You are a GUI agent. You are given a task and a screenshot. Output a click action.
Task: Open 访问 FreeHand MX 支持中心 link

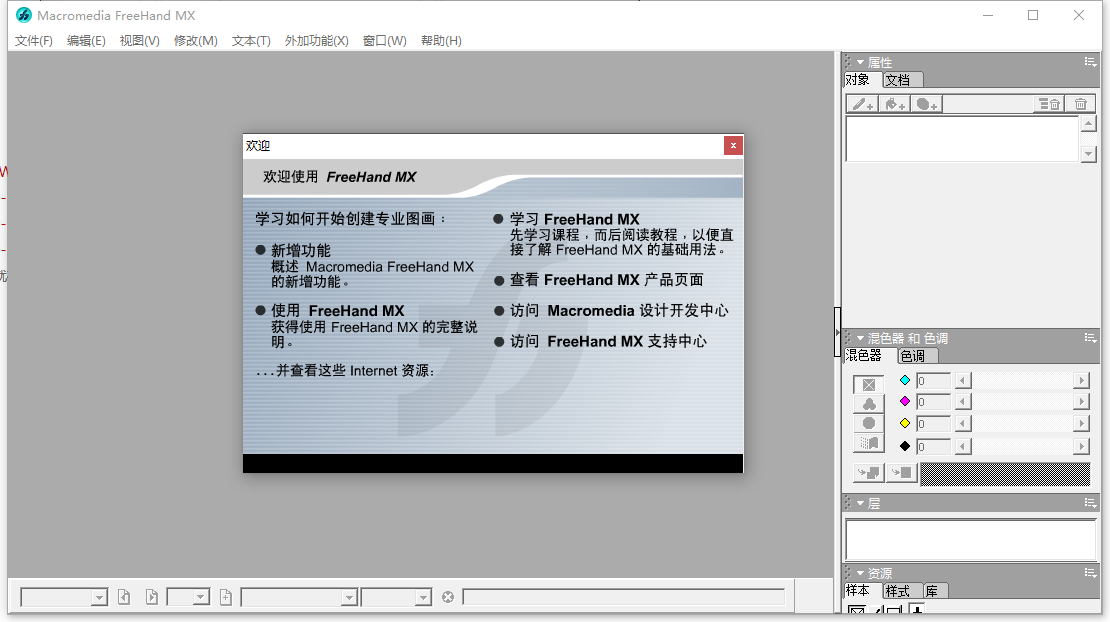[608, 341]
